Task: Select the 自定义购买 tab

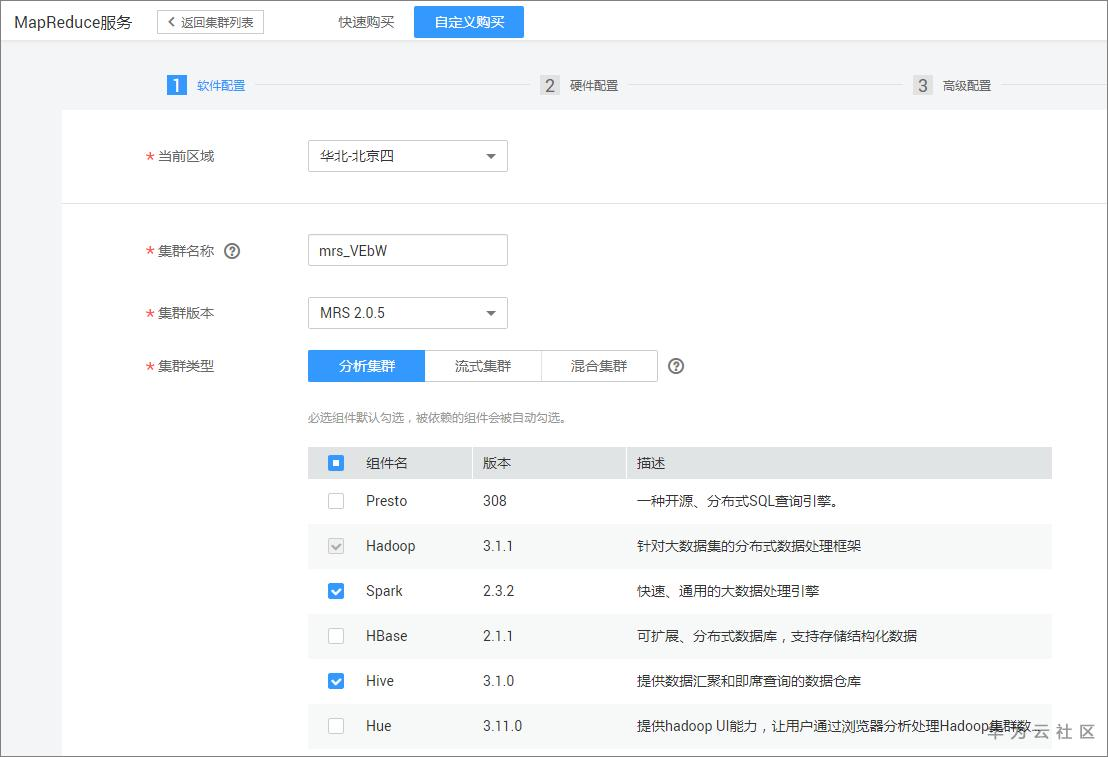Action: click(468, 21)
